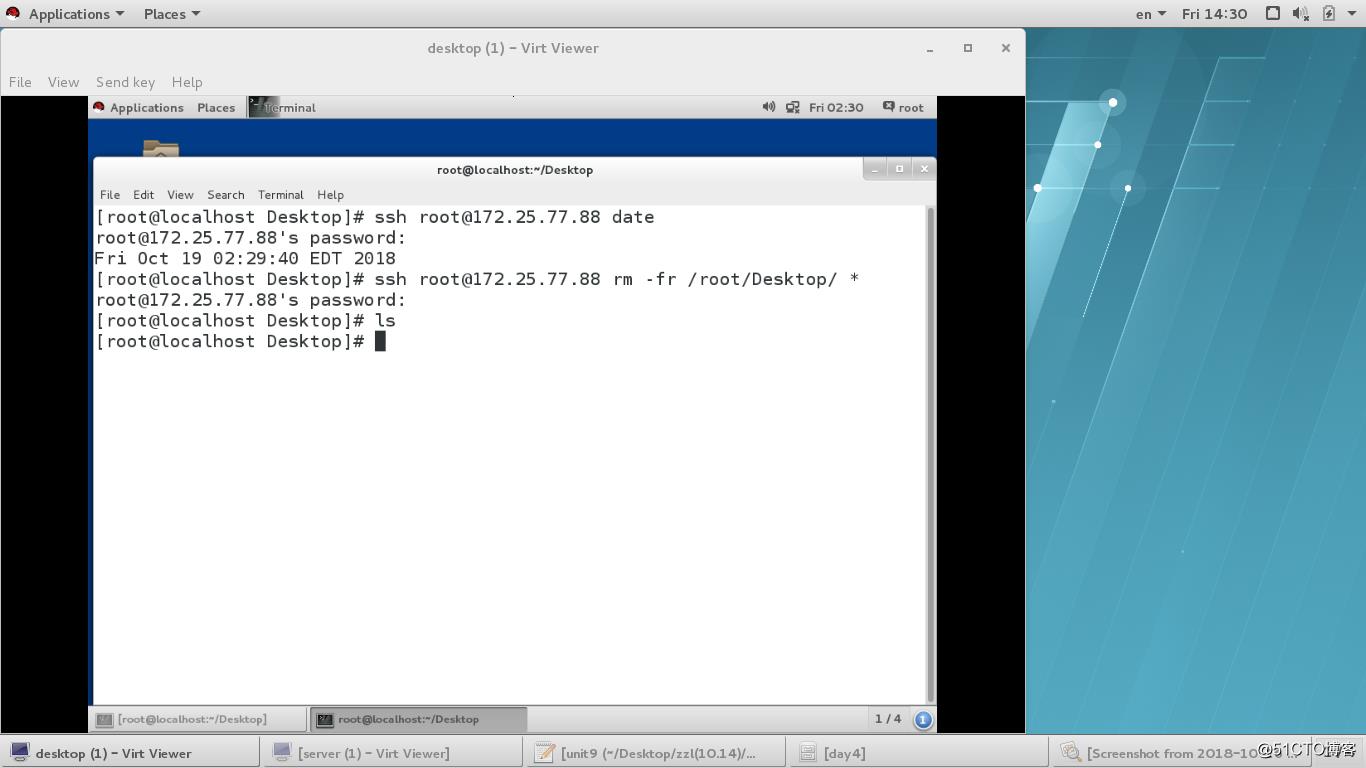The width and height of the screenshot is (1366, 768).
Task: Open the 'en' input language dropdown
Action: pyautogui.click(x=1150, y=14)
